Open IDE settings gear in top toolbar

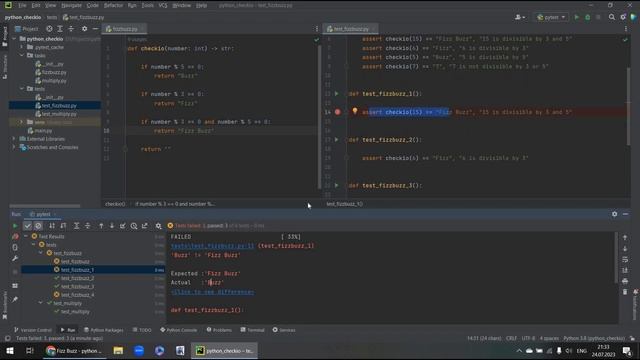tap(623, 17)
